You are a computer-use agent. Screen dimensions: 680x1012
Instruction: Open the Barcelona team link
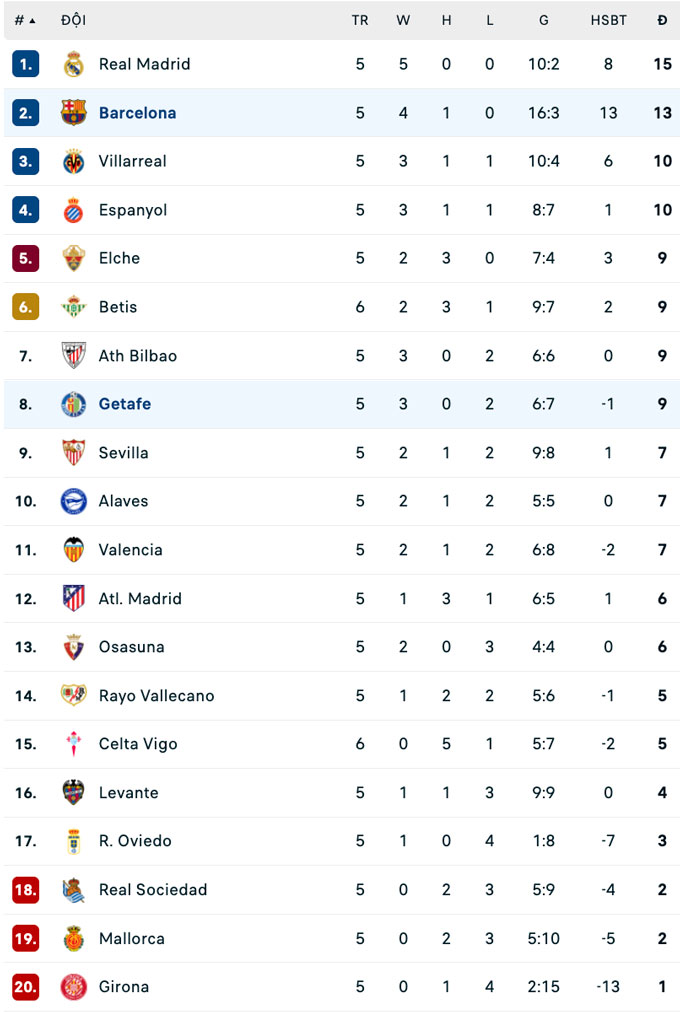(x=137, y=113)
